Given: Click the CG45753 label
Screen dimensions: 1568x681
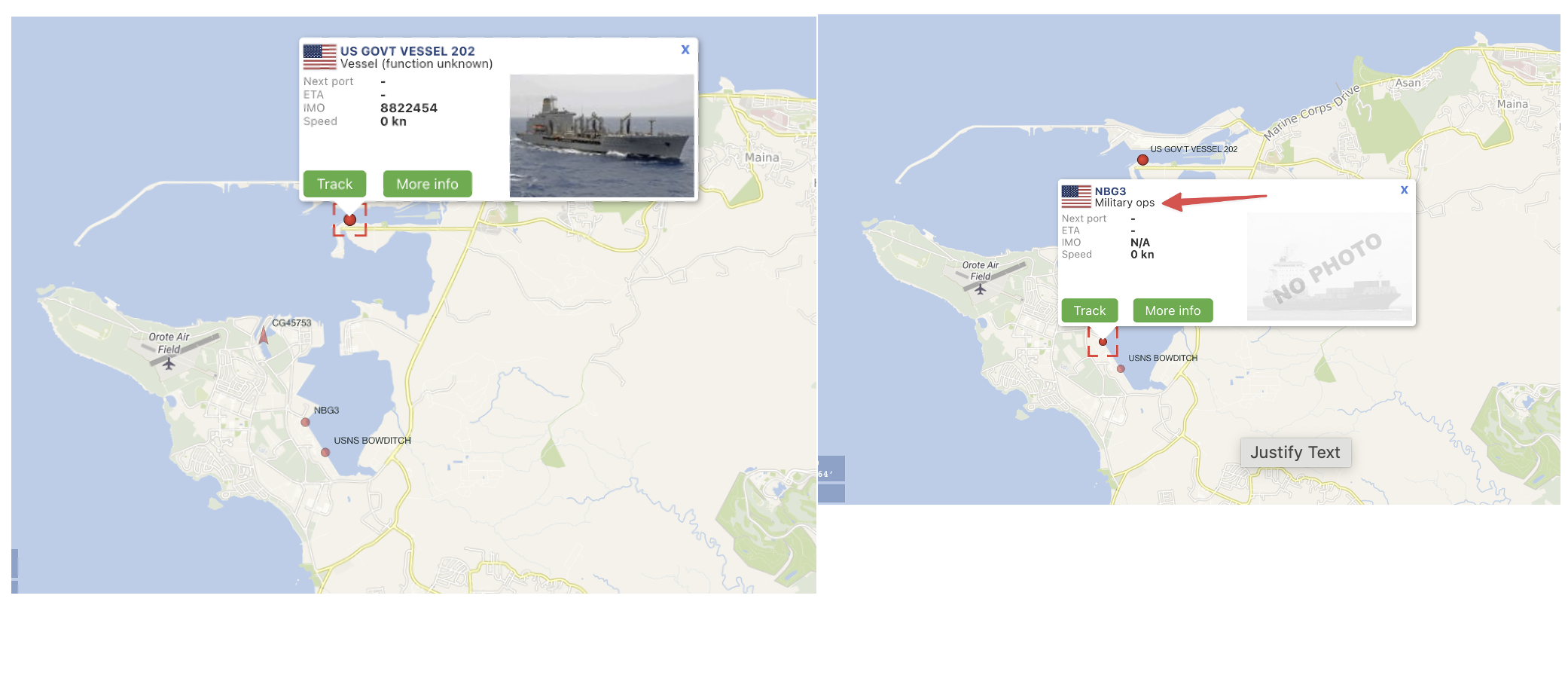Looking at the screenshot, I should pyautogui.click(x=291, y=323).
